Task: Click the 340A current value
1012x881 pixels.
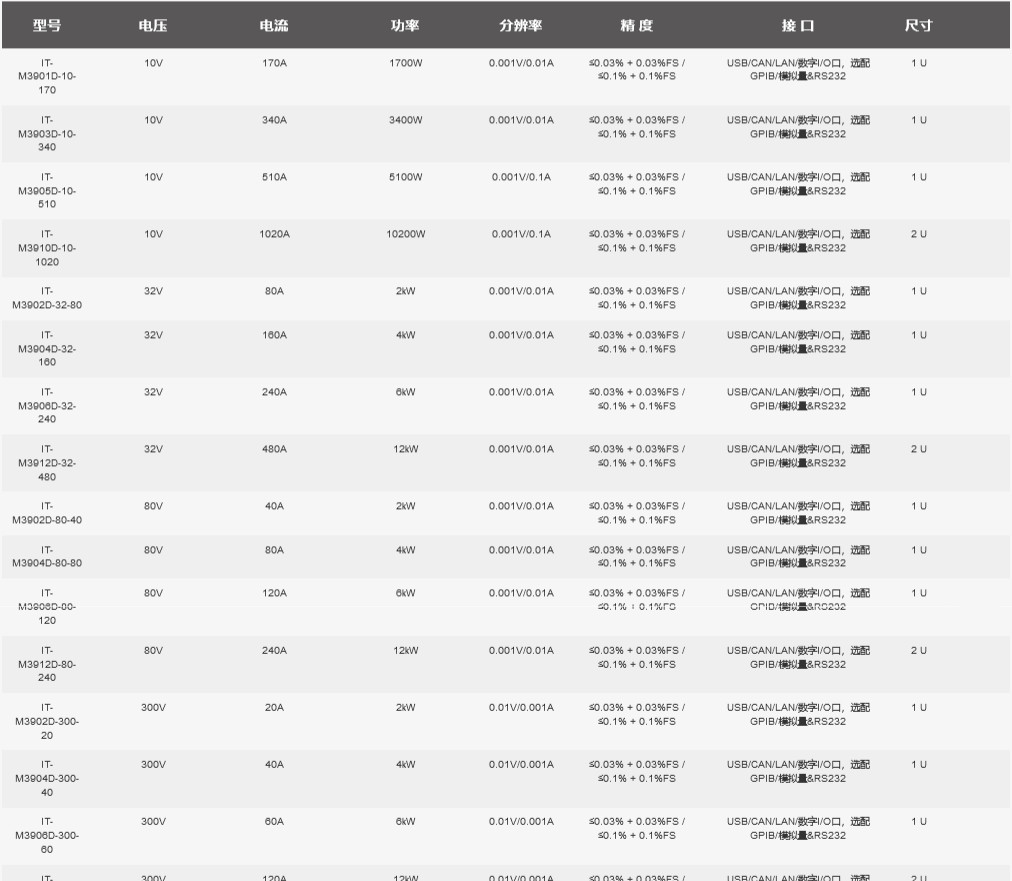Action: tap(274, 120)
